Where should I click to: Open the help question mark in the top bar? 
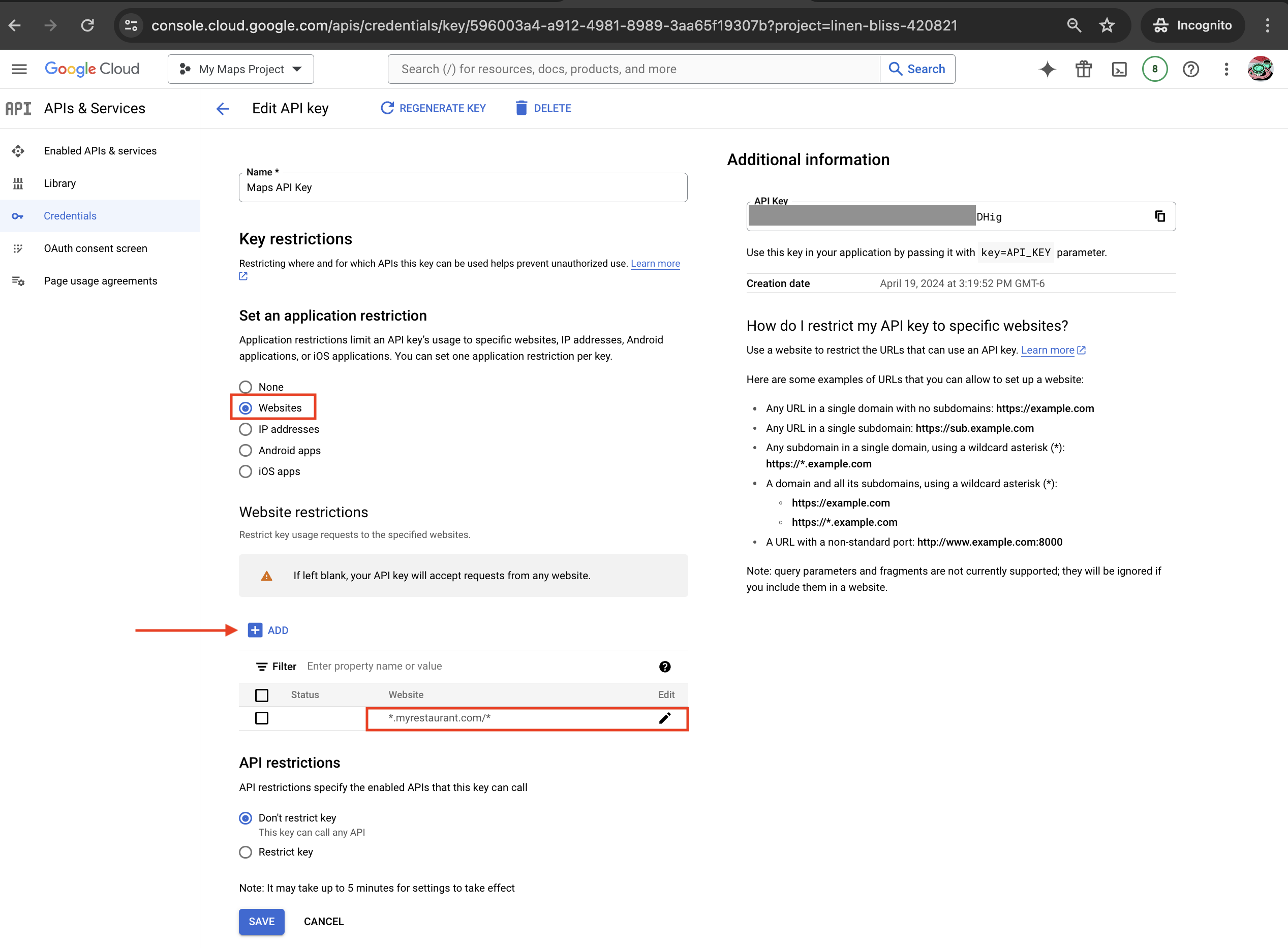(1190, 69)
